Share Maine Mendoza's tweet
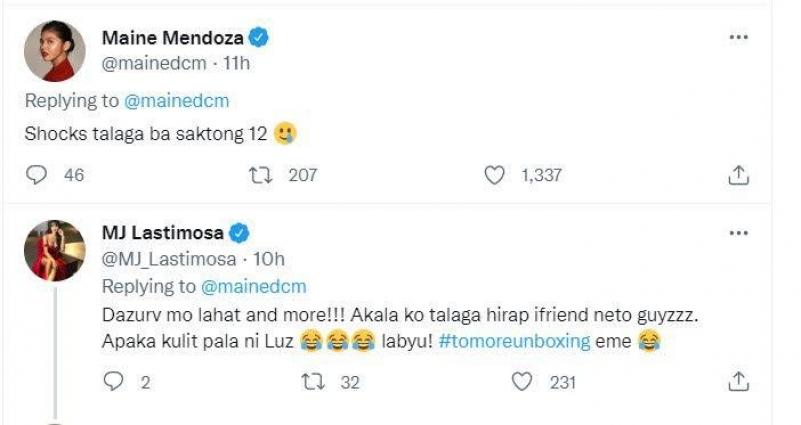Screen dimensions: 801x425 737,175
